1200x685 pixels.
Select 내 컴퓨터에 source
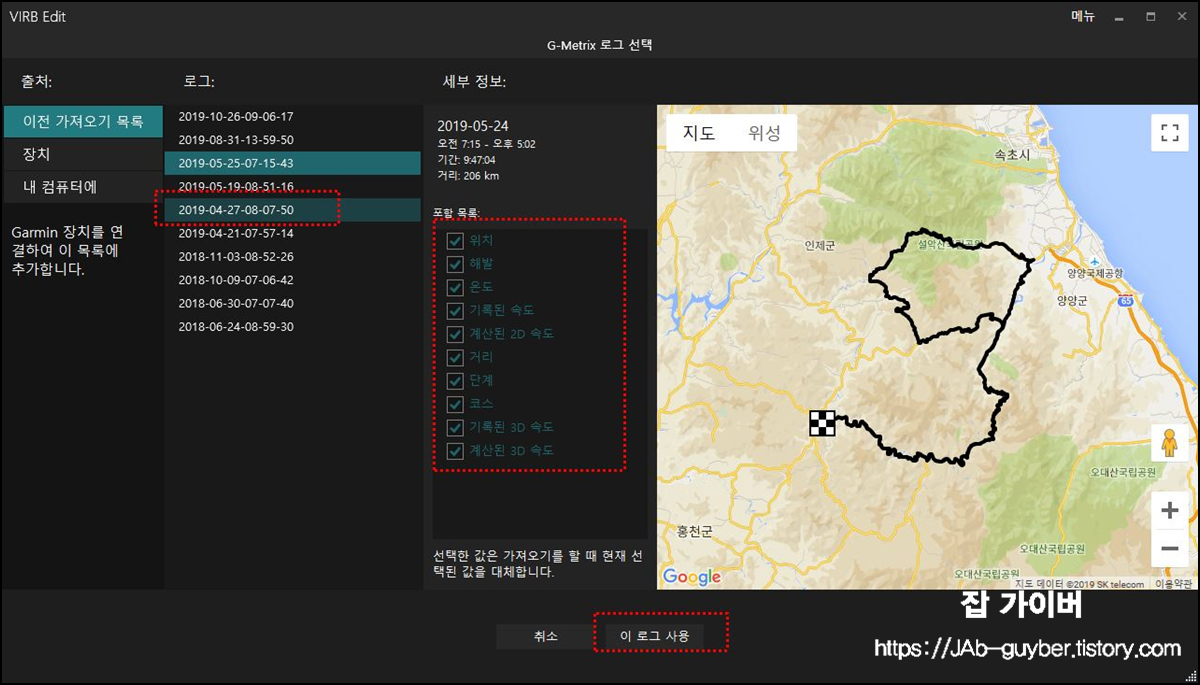[83, 187]
